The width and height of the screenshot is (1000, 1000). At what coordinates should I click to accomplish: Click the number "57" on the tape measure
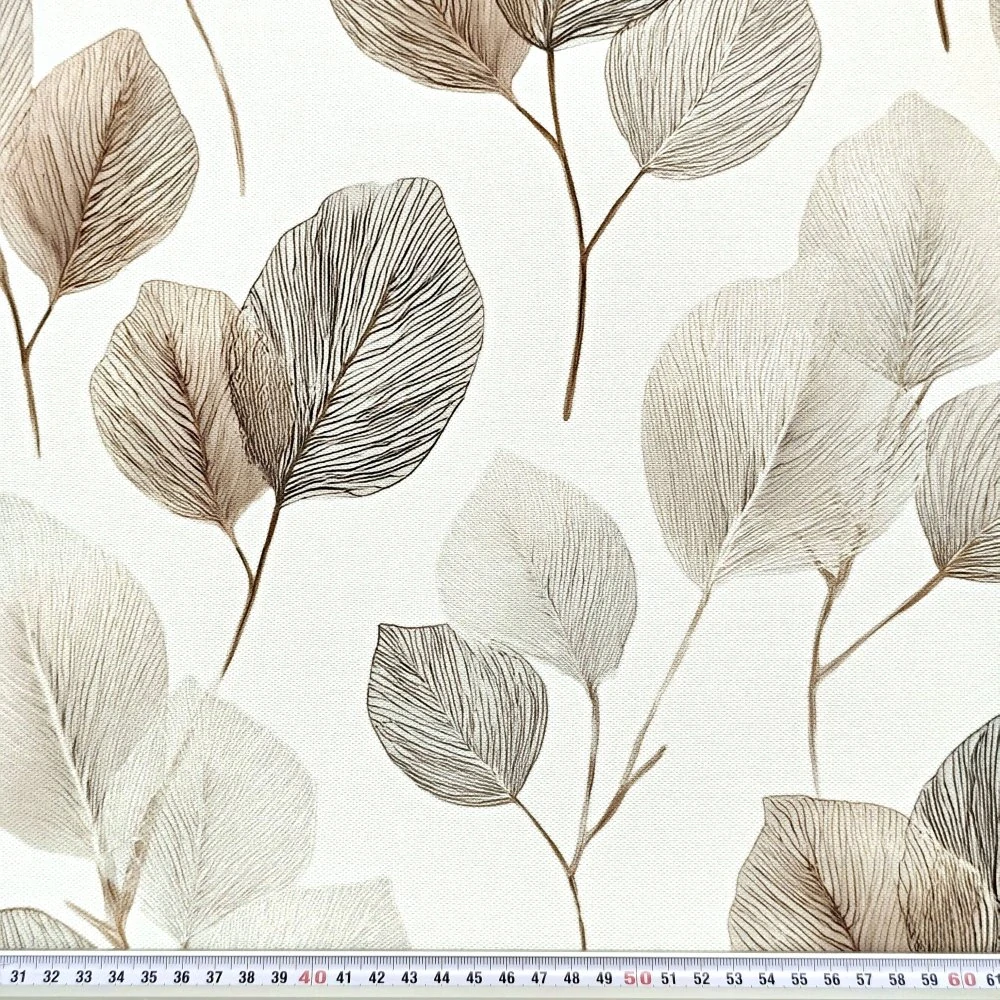click(864, 979)
